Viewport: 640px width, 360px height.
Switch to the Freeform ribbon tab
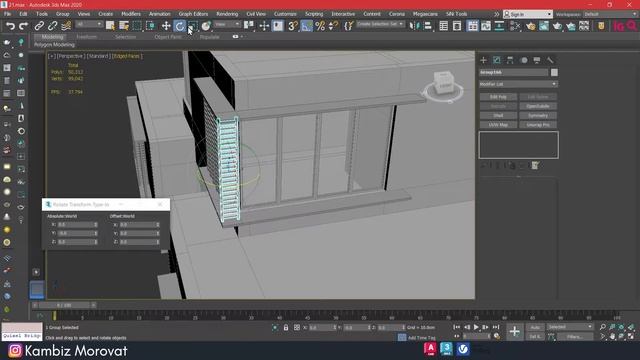(x=87, y=37)
